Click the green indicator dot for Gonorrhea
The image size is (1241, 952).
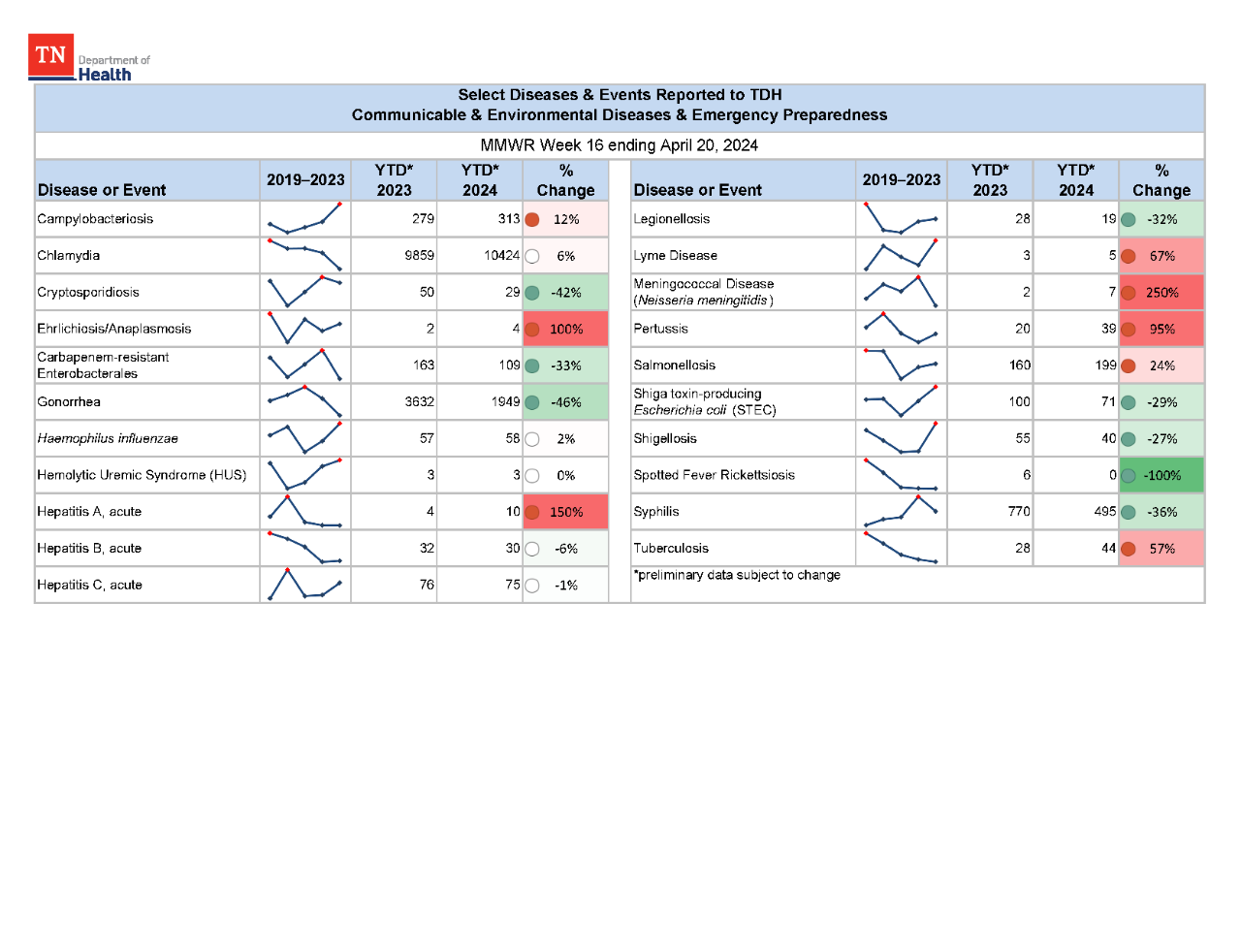click(x=532, y=402)
